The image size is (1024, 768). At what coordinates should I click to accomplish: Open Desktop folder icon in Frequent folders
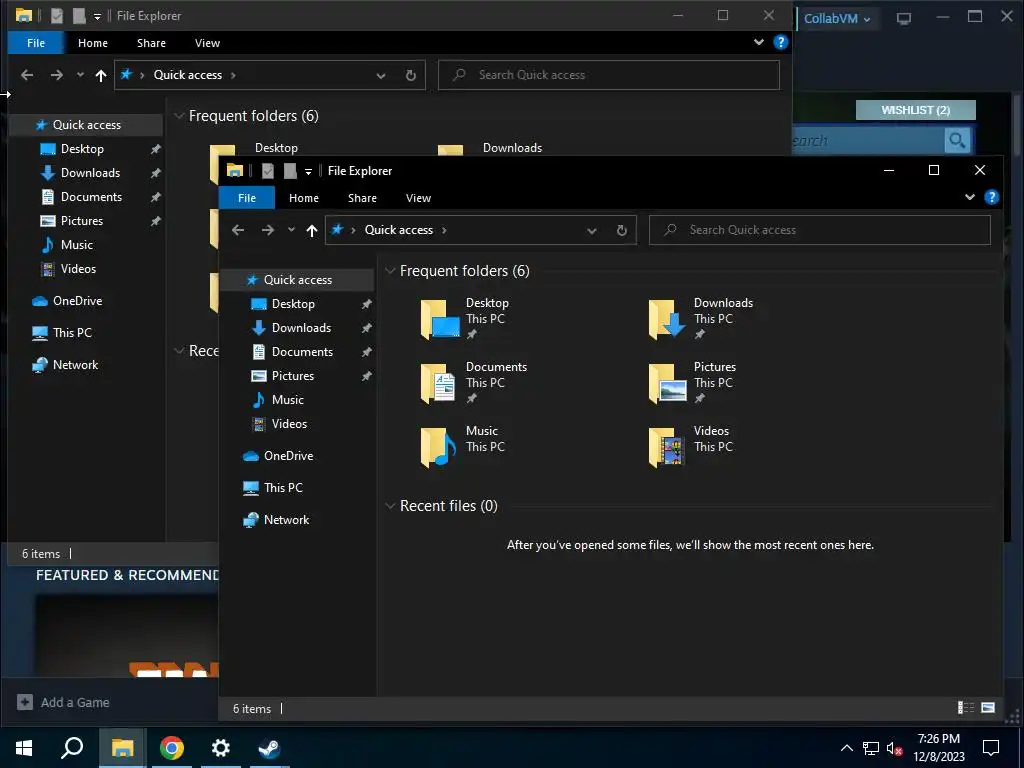coord(440,319)
